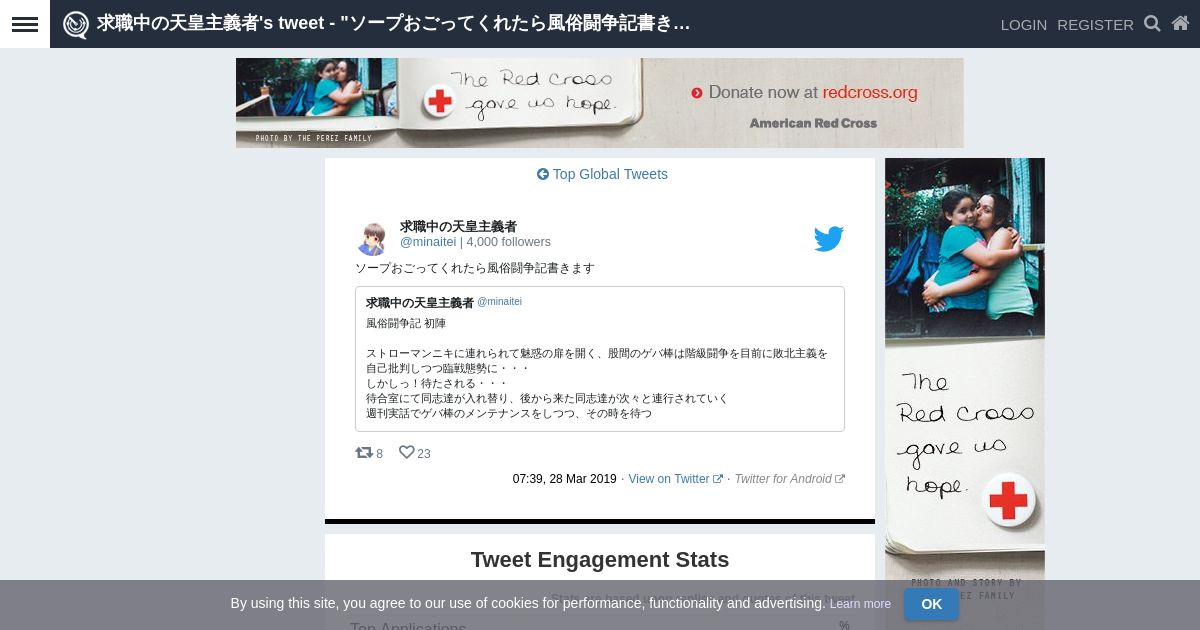
Task: Open View on Twitter link
Action: [675, 479]
